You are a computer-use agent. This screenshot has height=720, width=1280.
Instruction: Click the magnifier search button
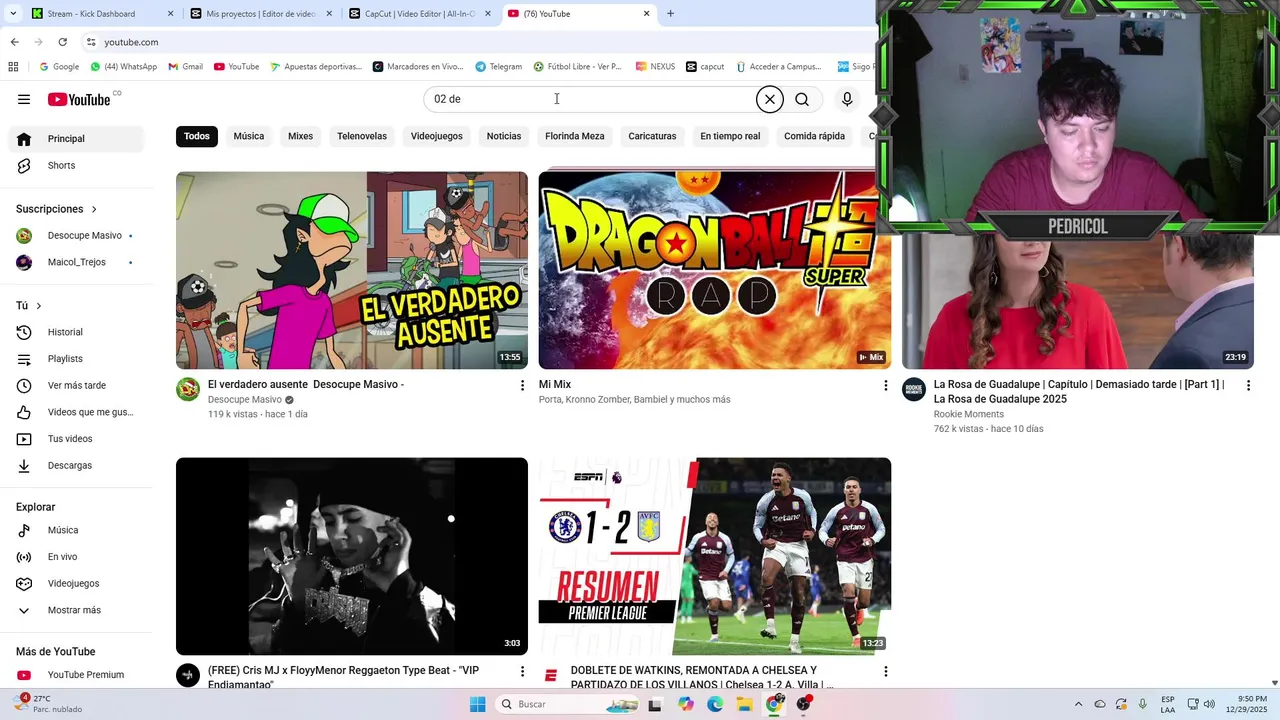(x=802, y=99)
